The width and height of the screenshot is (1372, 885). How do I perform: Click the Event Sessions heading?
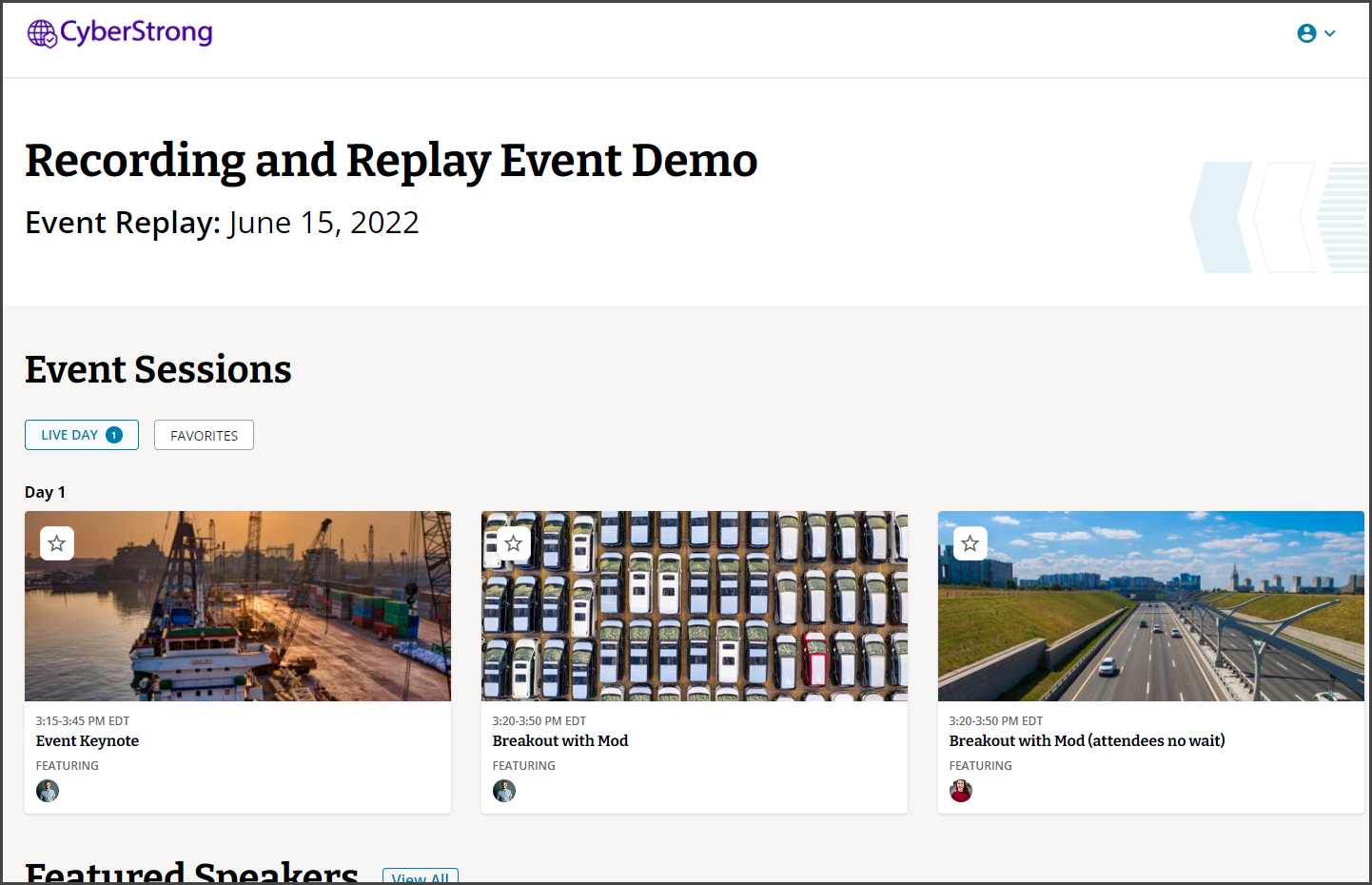[x=158, y=369]
